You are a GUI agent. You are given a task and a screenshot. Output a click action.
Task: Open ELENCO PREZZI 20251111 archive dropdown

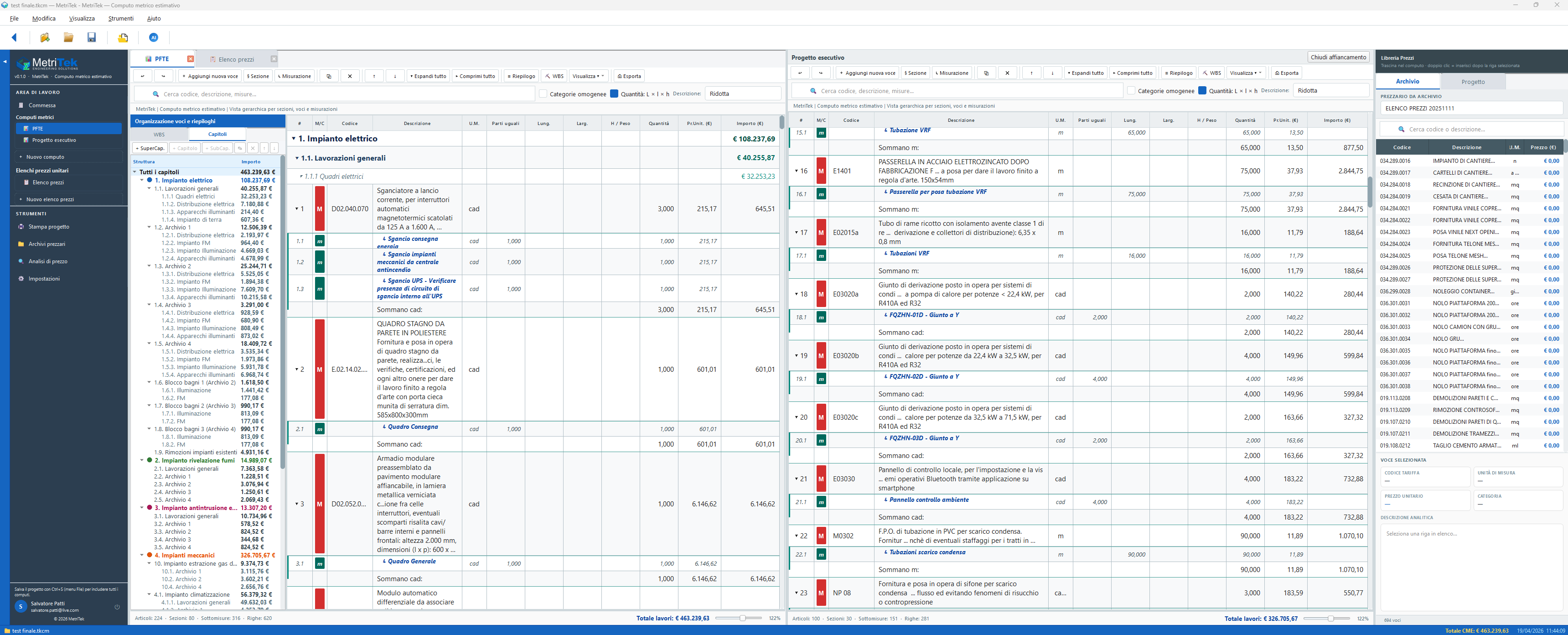point(1471,109)
